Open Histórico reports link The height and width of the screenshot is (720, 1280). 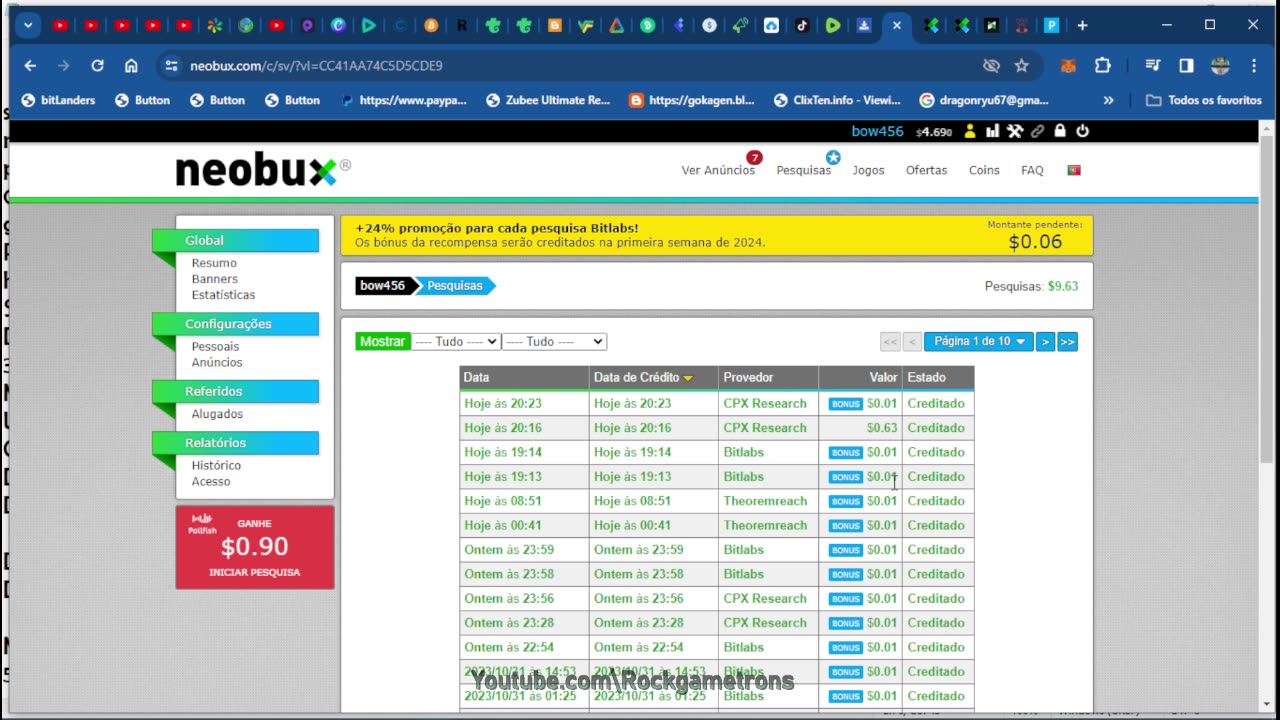pos(216,466)
